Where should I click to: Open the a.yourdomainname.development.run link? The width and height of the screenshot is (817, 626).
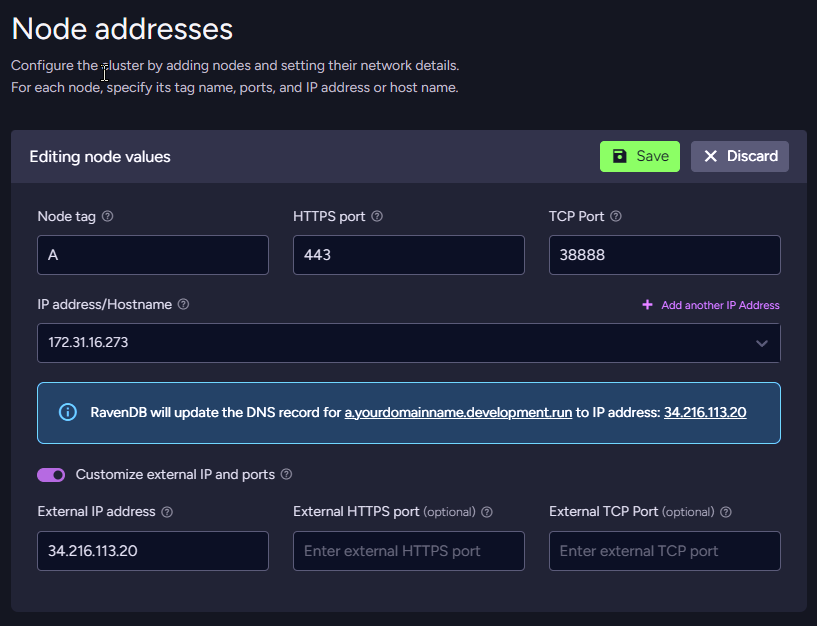coord(458,412)
